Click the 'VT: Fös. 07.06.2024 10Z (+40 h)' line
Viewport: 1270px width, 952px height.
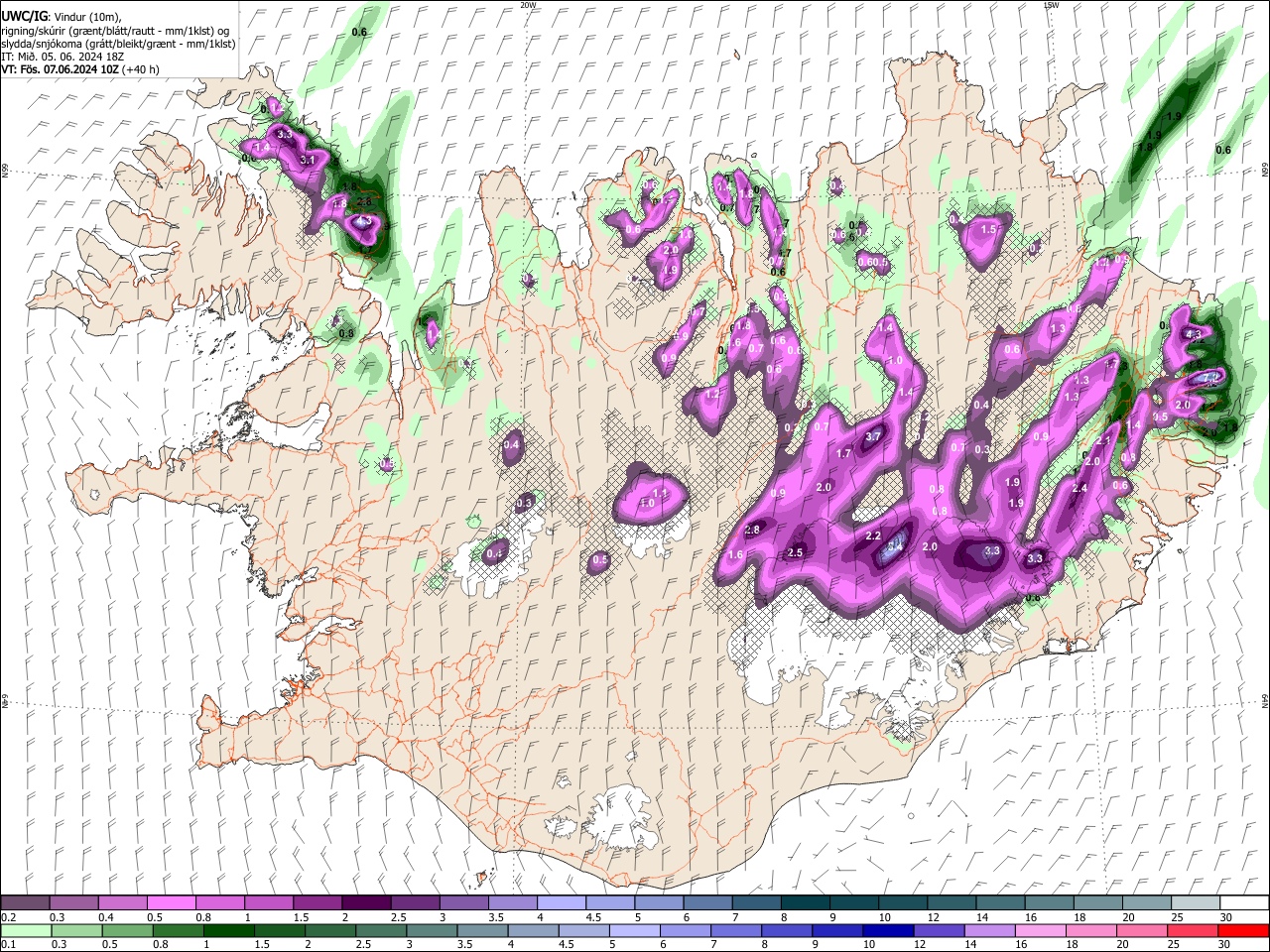point(80,69)
